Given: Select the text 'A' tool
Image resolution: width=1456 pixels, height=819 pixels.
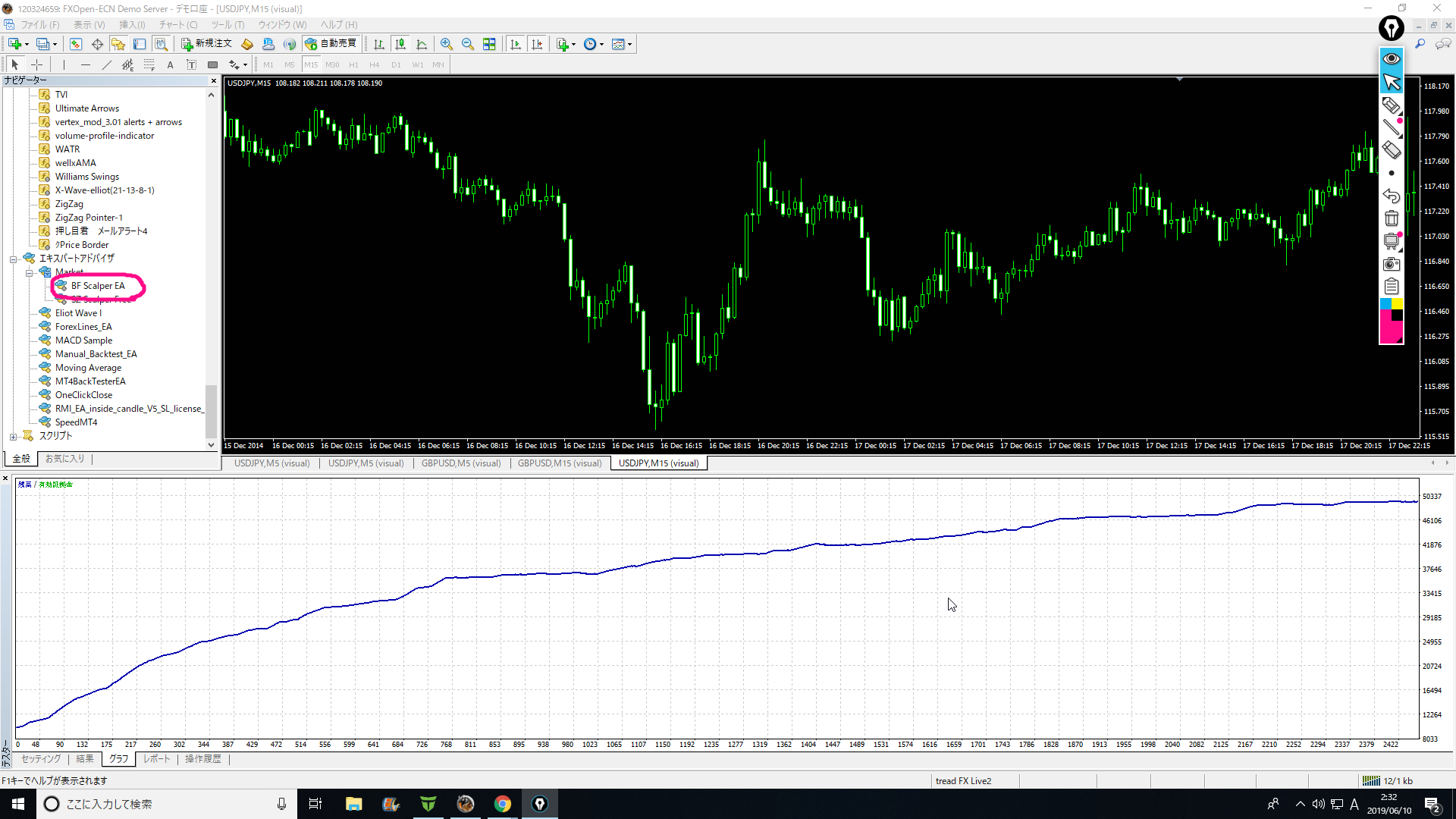Looking at the screenshot, I should click(171, 64).
